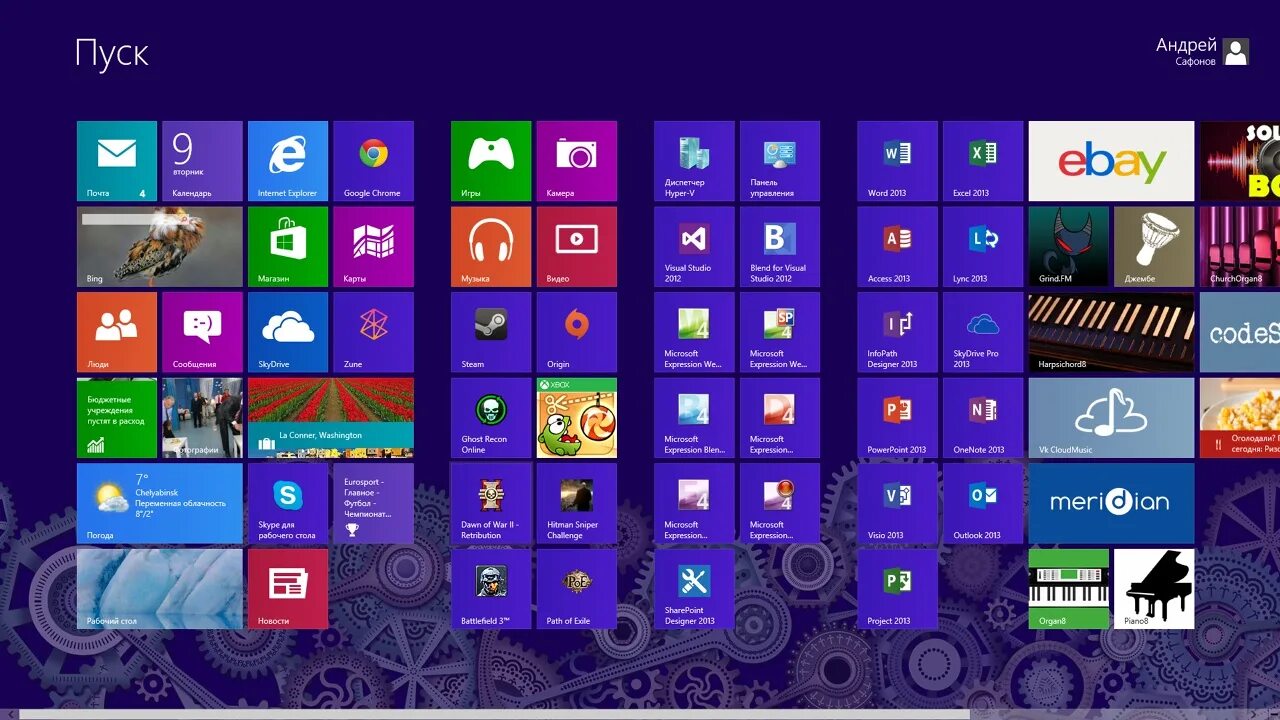Open the Games (Игры) Xbox tile
Screen dimensions: 1280x720
point(491,161)
